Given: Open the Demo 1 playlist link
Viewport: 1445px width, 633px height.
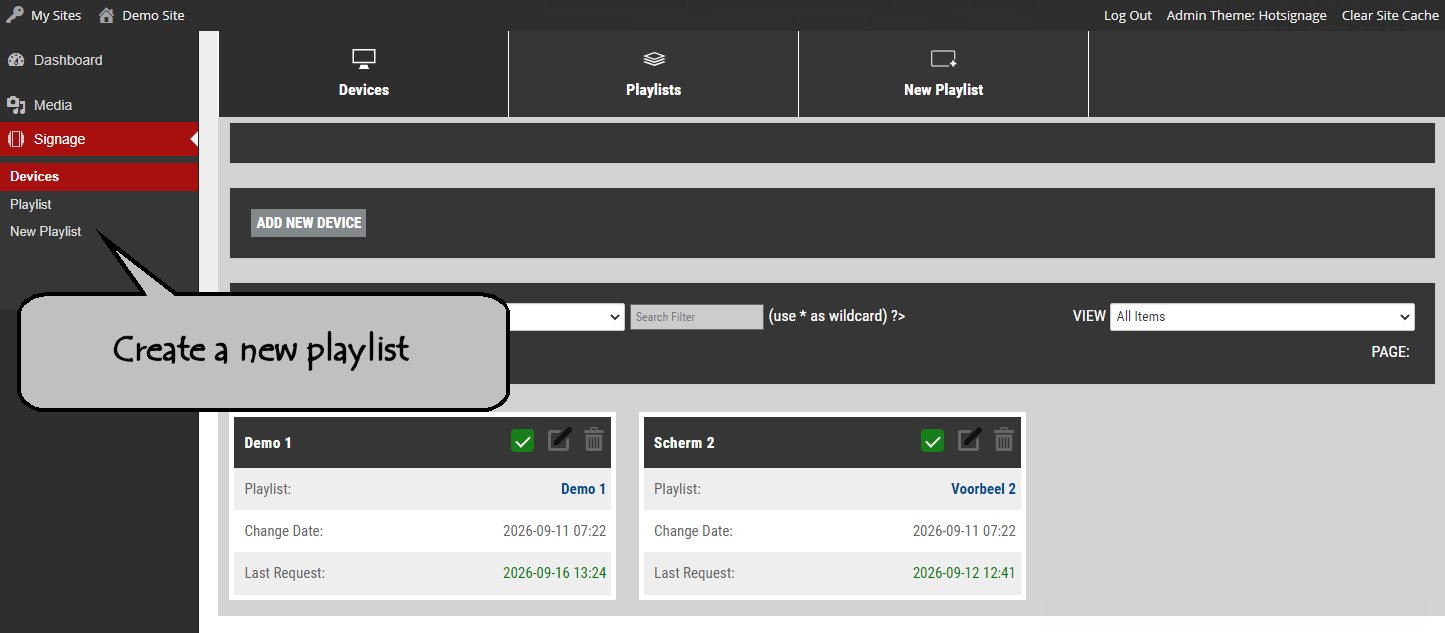Looking at the screenshot, I should [x=584, y=489].
